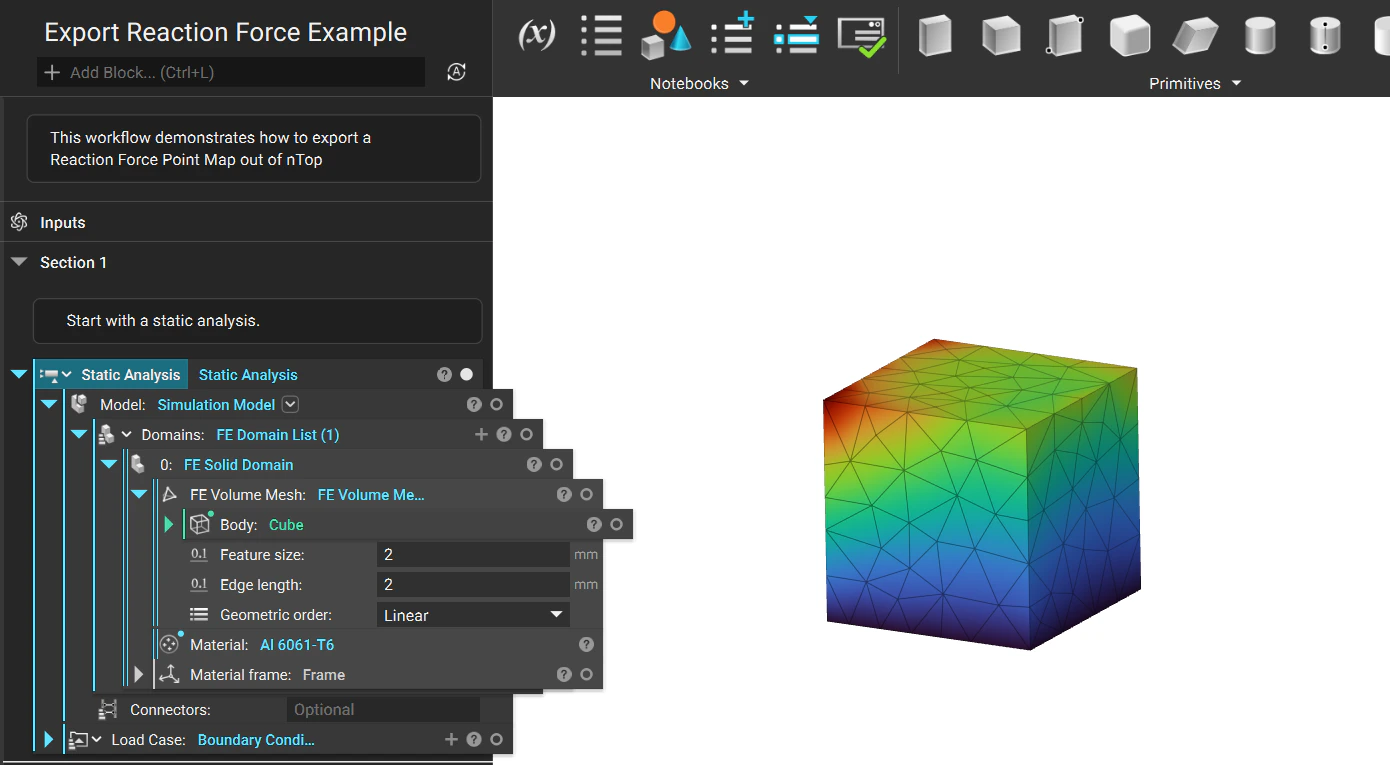1390x765 pixels.
Task: Select the first Box primitive icon
Action: click(x=935, y=36)
